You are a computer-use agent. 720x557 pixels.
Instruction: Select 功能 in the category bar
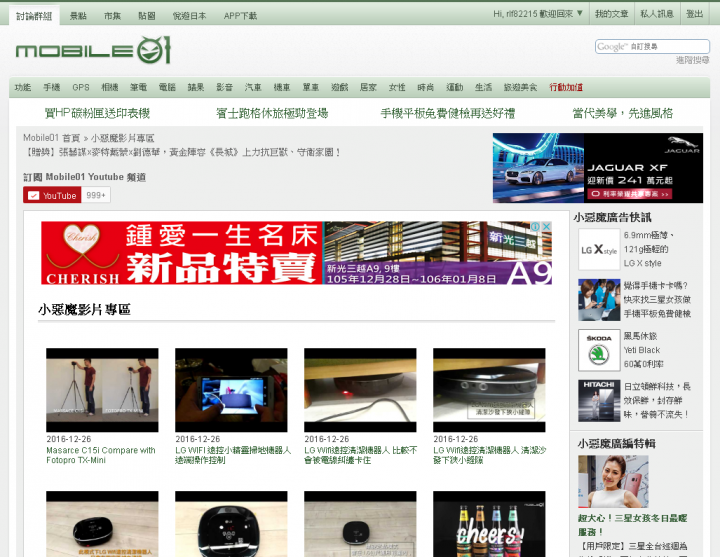pos(23,87)
